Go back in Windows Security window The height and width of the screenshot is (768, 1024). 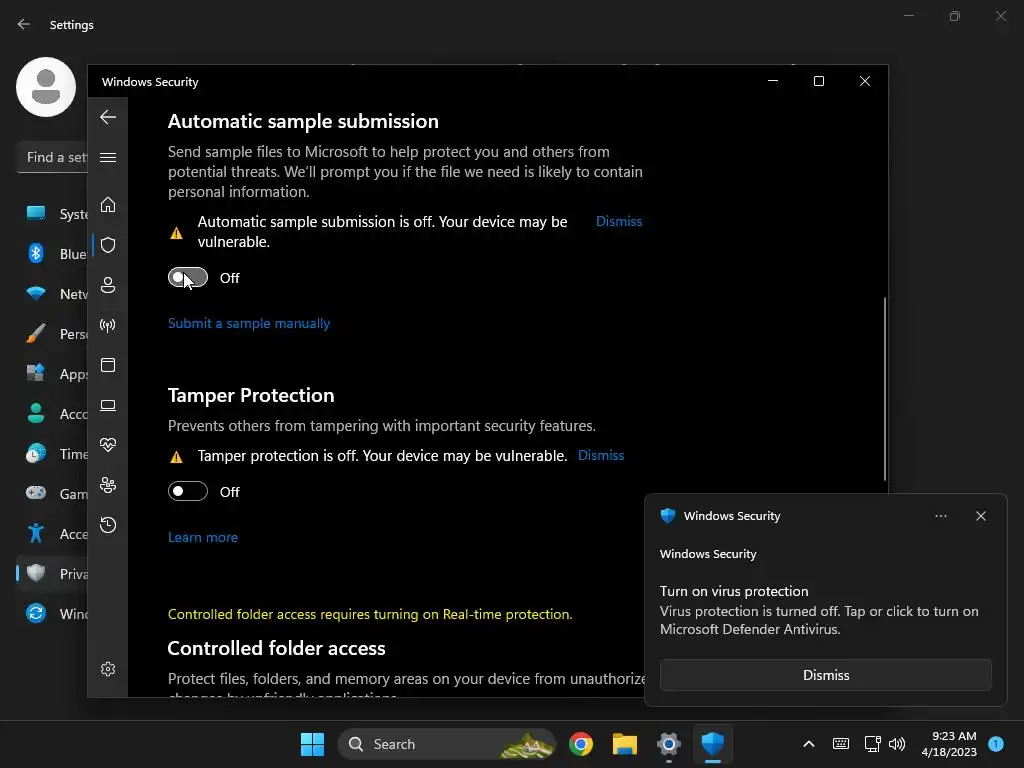pos(108,117)
